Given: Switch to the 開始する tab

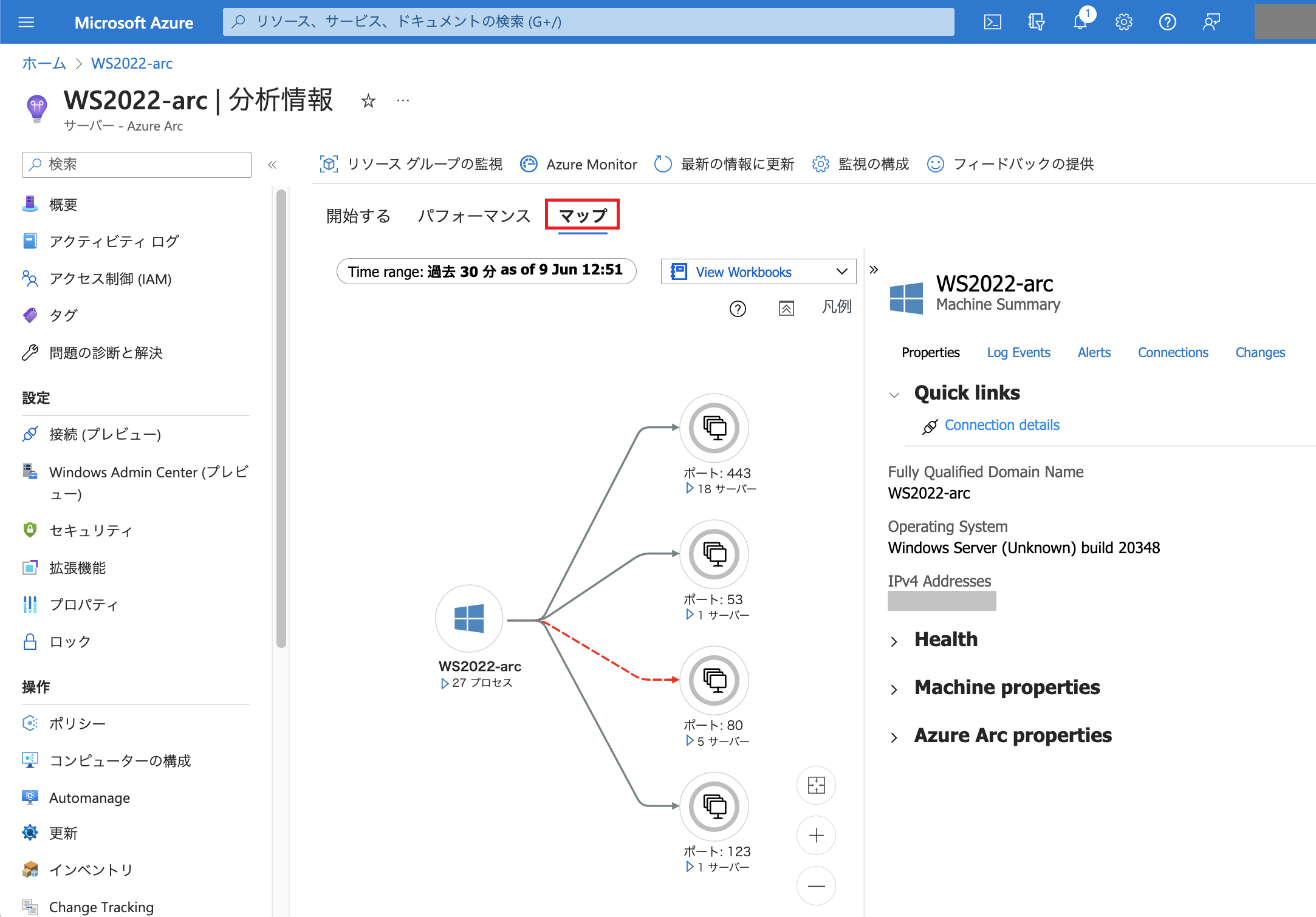Looking at the screenshot, I should 358,216.
